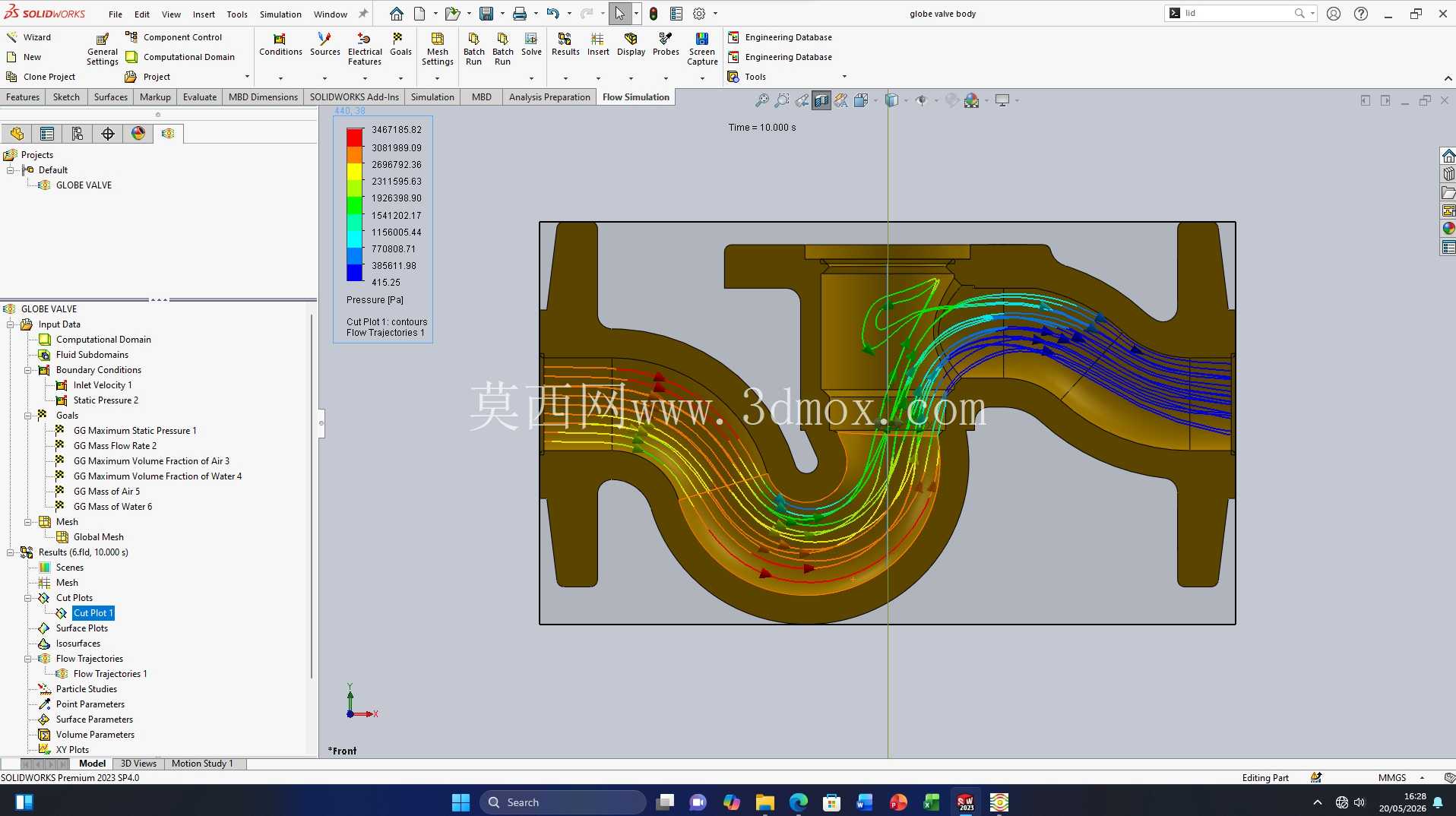The height and width of the screenshot is (816, 1456).
Task: Open the Flow Simulation analysis tree tab icon
Action: click(168, 134)
